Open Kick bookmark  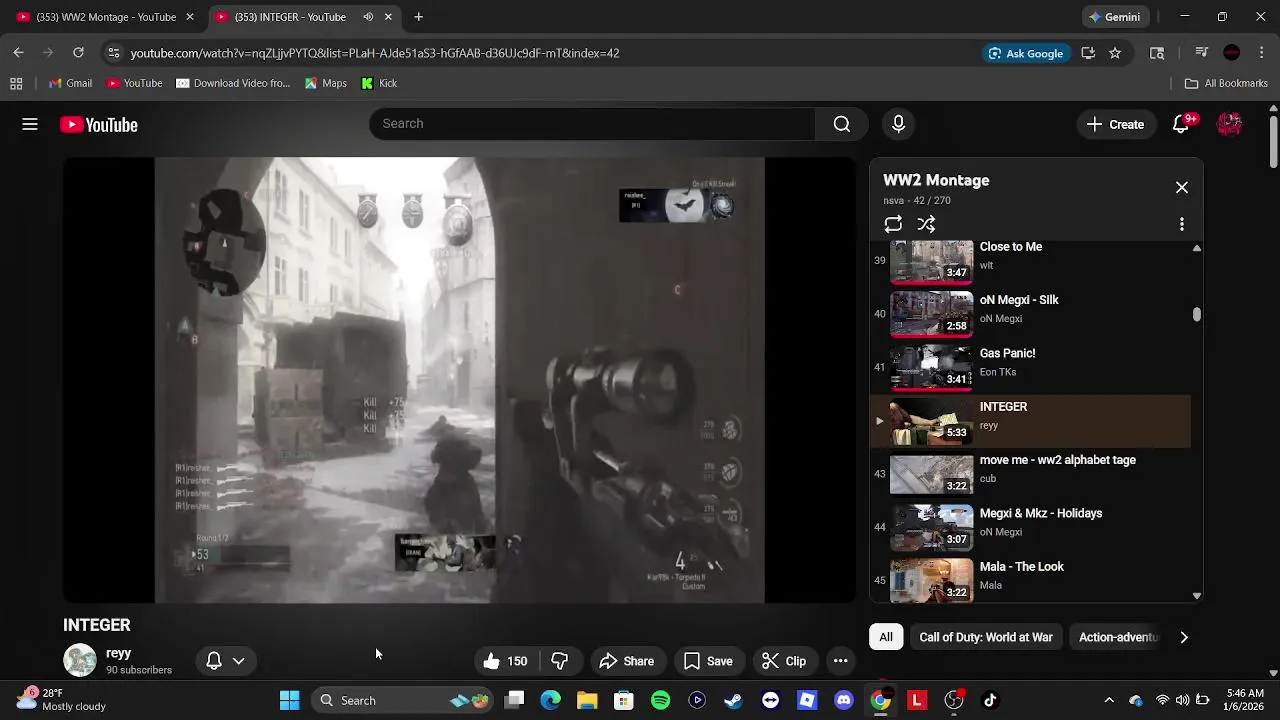click(x=379, y=83)
